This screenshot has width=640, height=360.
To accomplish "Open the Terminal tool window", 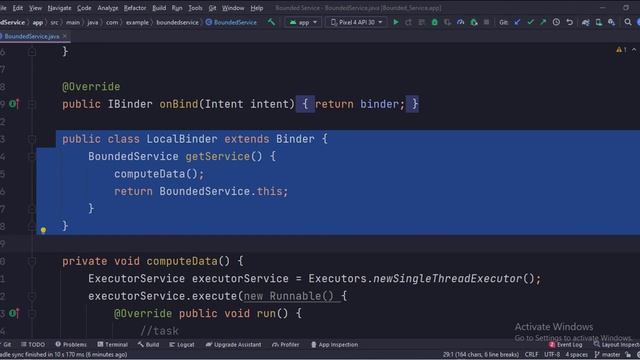I will pos(113,344).
